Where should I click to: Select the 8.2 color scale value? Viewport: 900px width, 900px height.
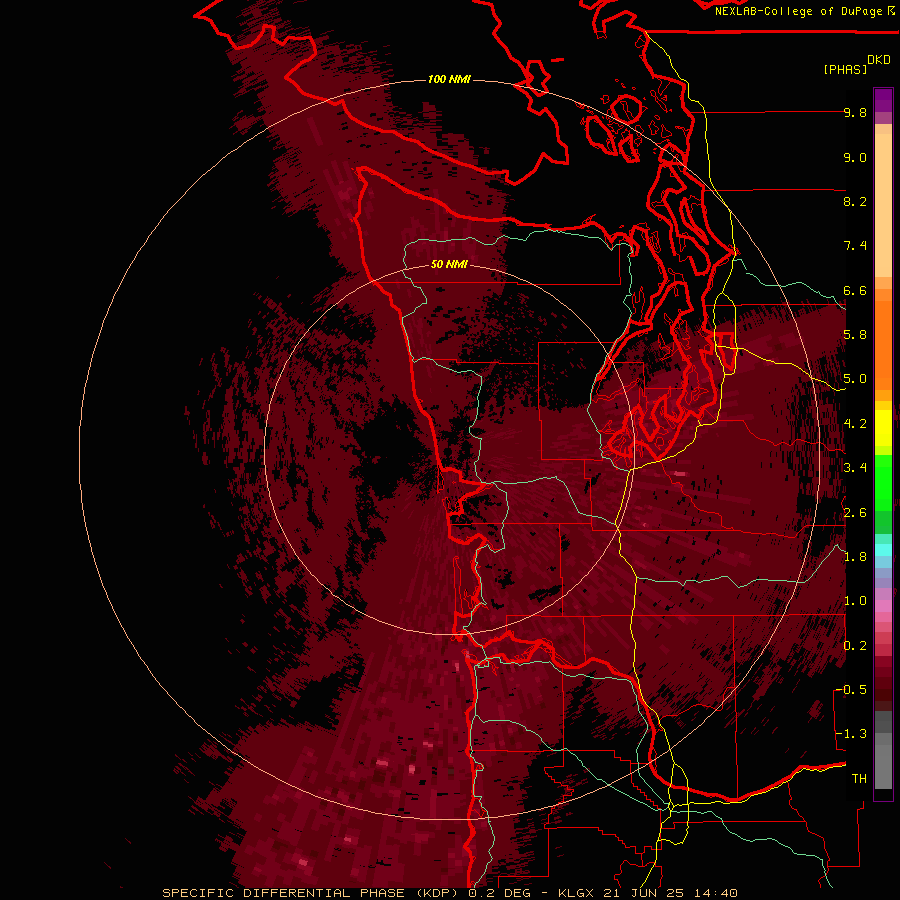click(855, 201)
